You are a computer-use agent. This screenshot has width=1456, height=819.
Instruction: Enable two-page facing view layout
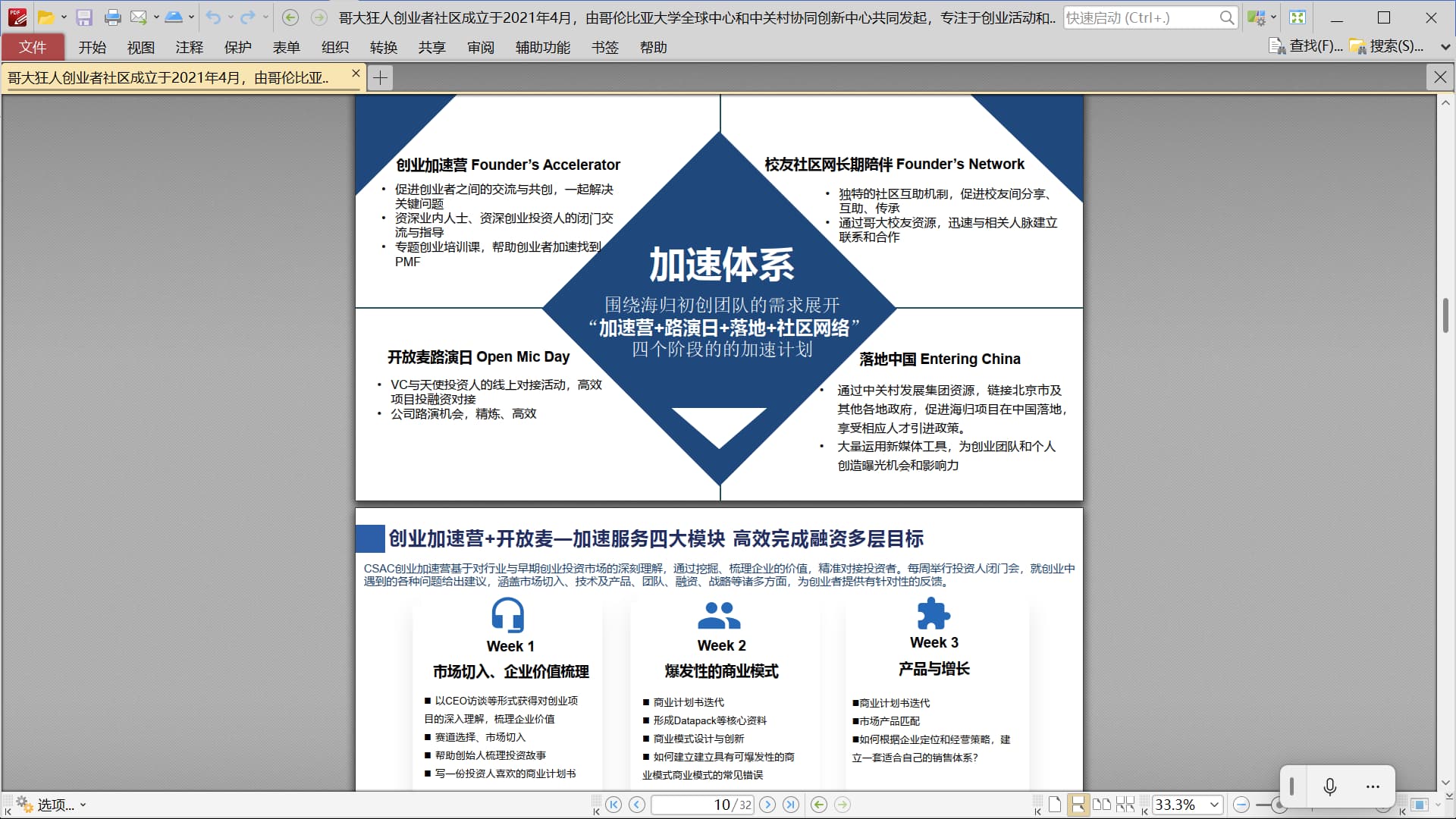click(1101, 805)
